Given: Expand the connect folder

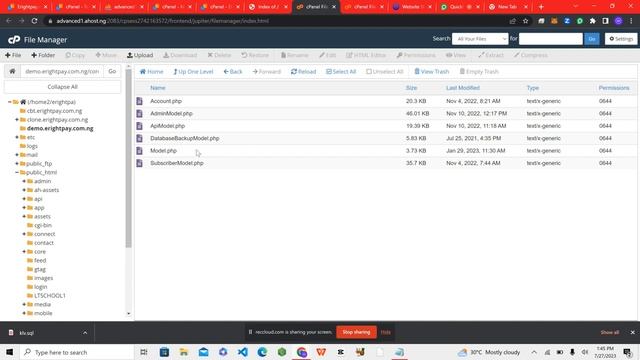Looking at the screenshot, I should click(24, 234).
